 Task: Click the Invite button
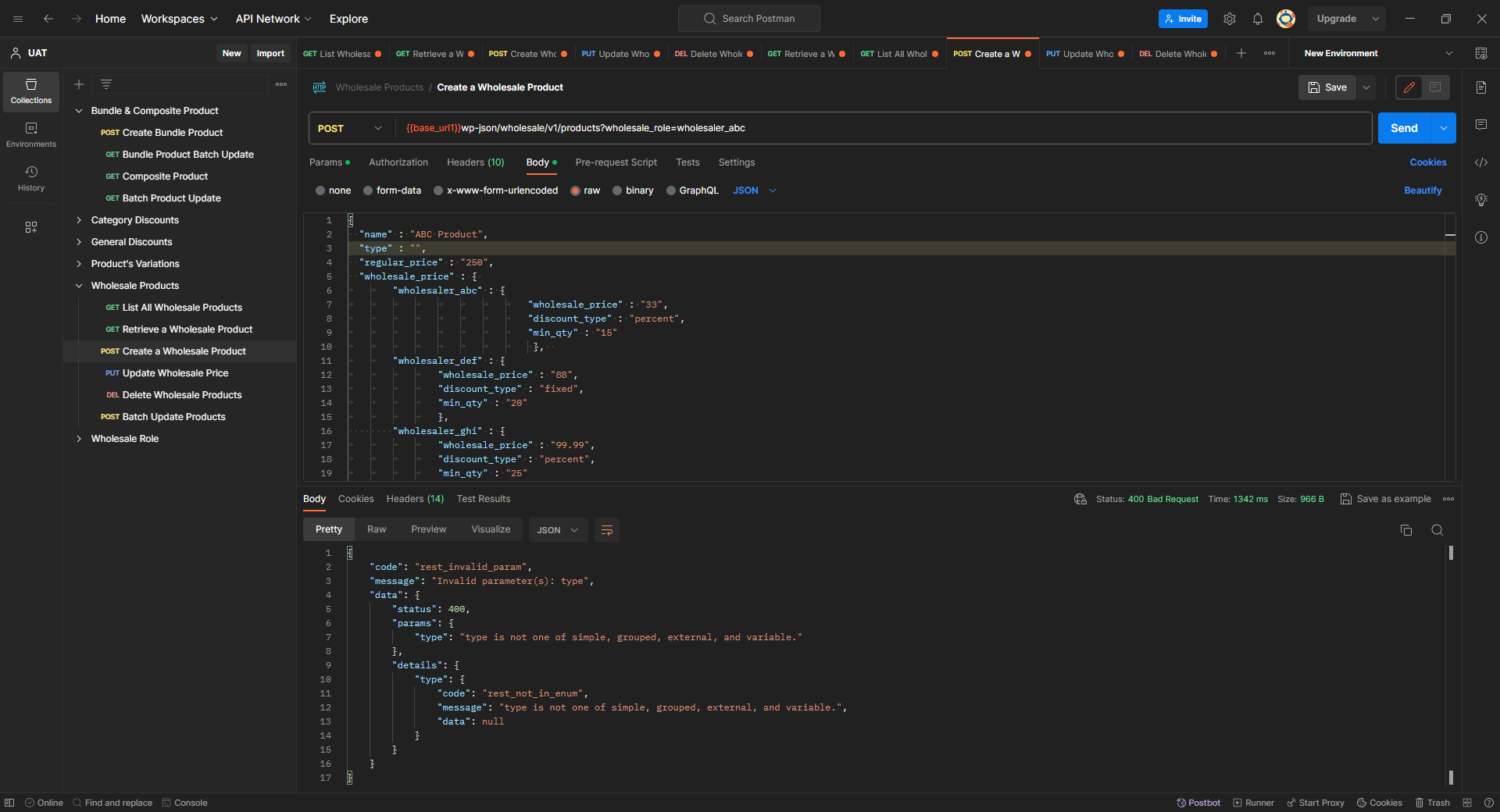1183,19
